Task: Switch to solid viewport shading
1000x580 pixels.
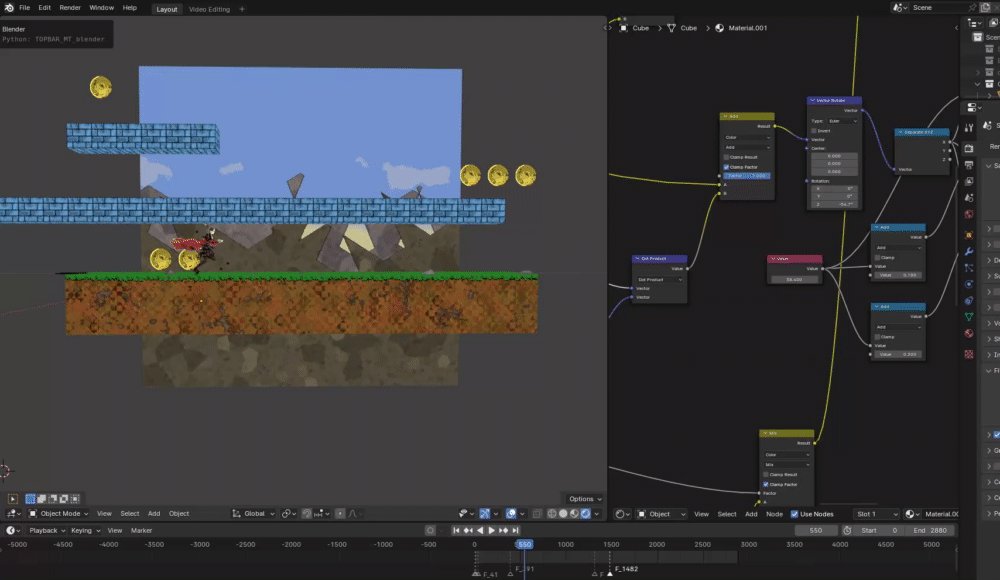Action: coord(563,514)
